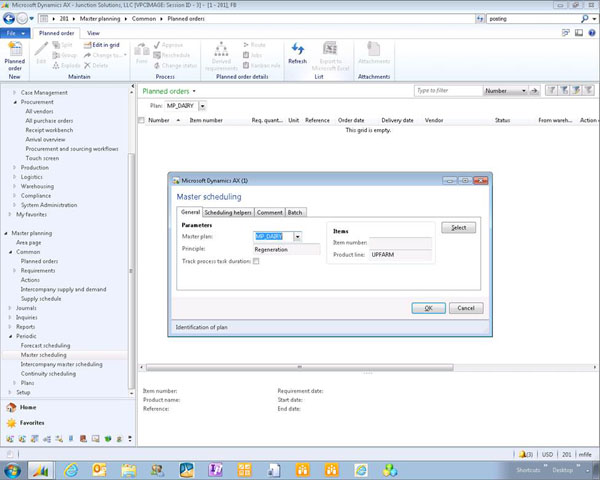Image resolution: width=600 pixels, height=480 pixels.
Task: Open Outlook from the taskbar
Action: (99, 470)
